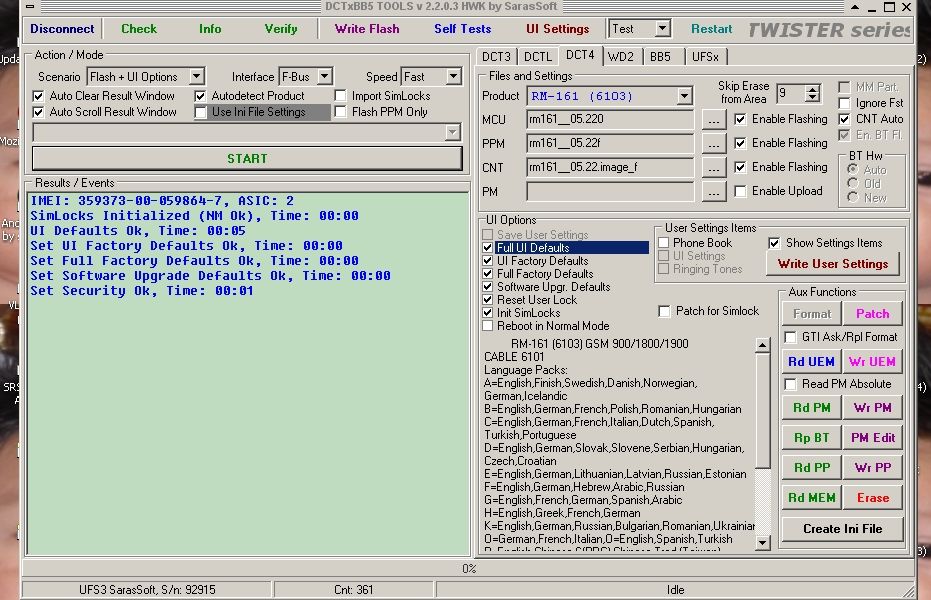
Task: Click the browse button beside PPM file
Action: 713,144
